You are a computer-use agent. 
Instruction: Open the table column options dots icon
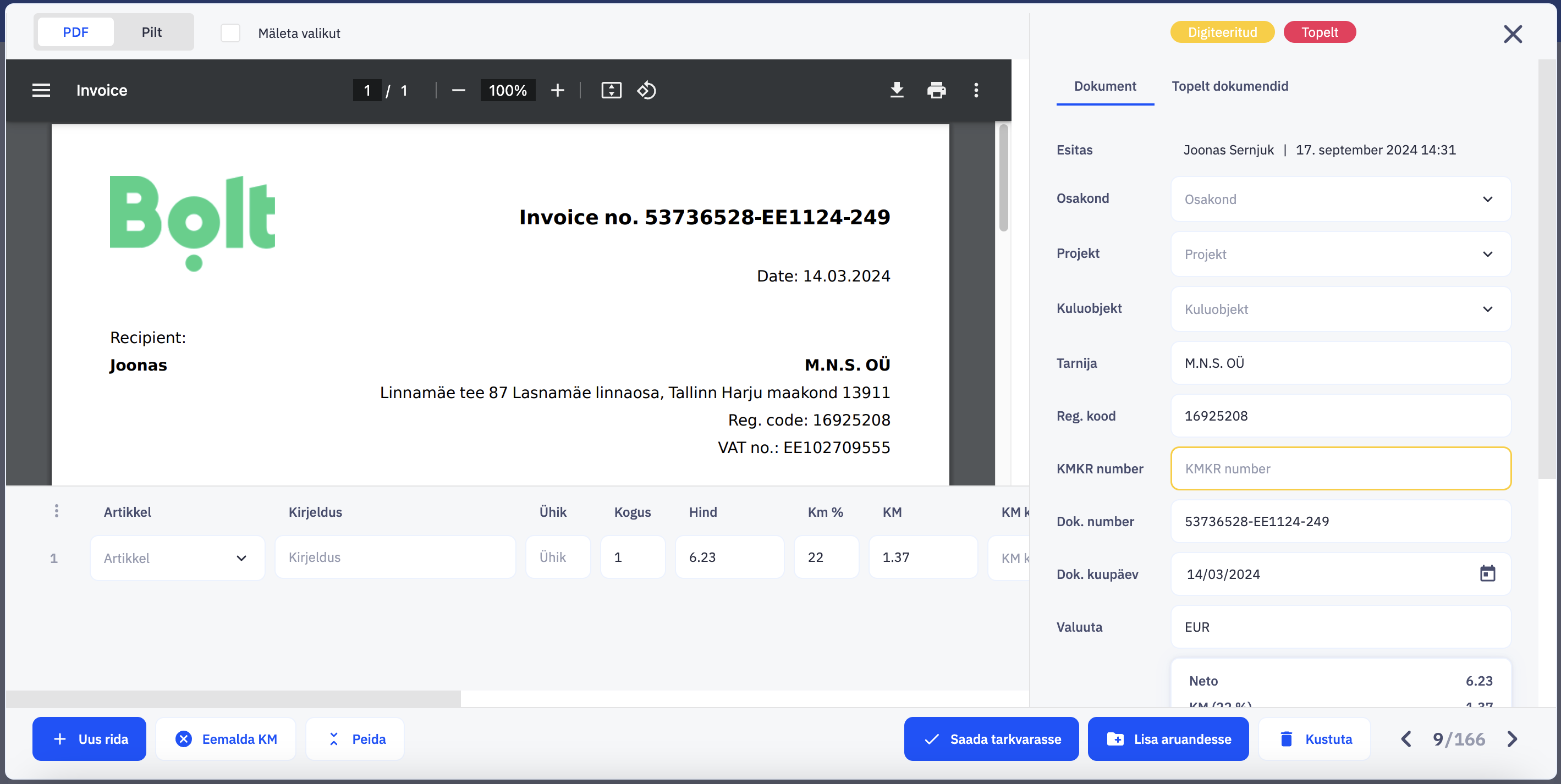(x=56, y=511)
